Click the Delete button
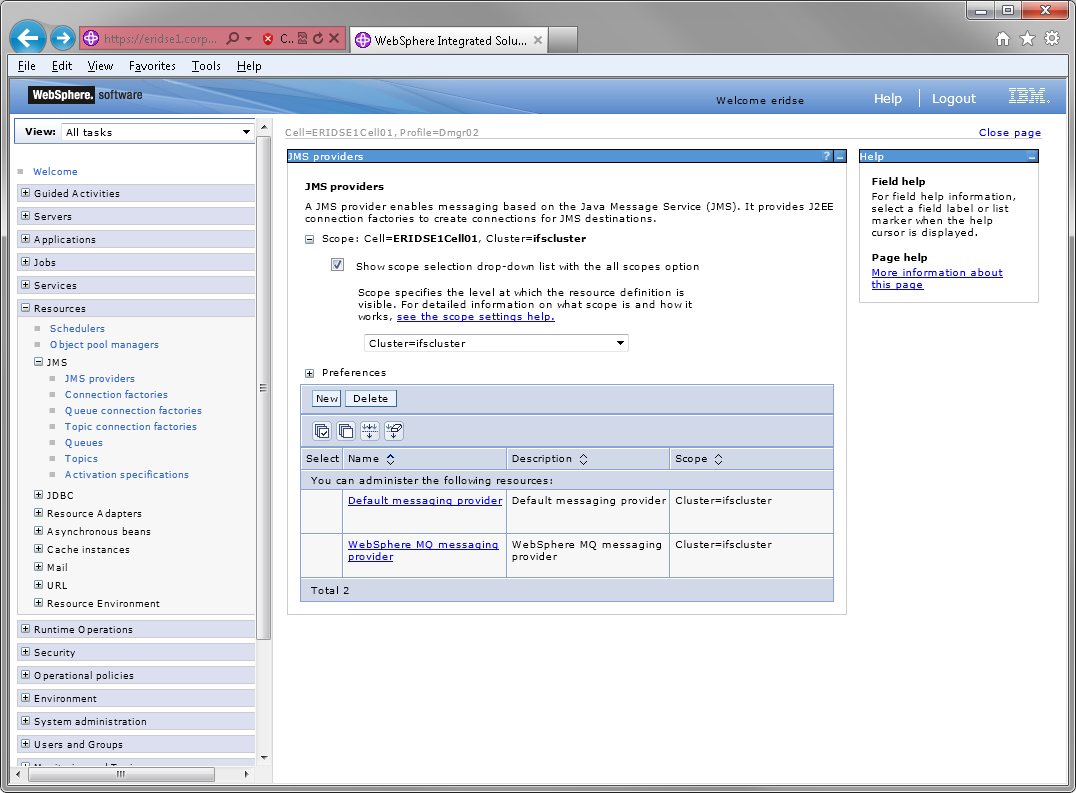Screen dimensions: 1076x793 371,399
